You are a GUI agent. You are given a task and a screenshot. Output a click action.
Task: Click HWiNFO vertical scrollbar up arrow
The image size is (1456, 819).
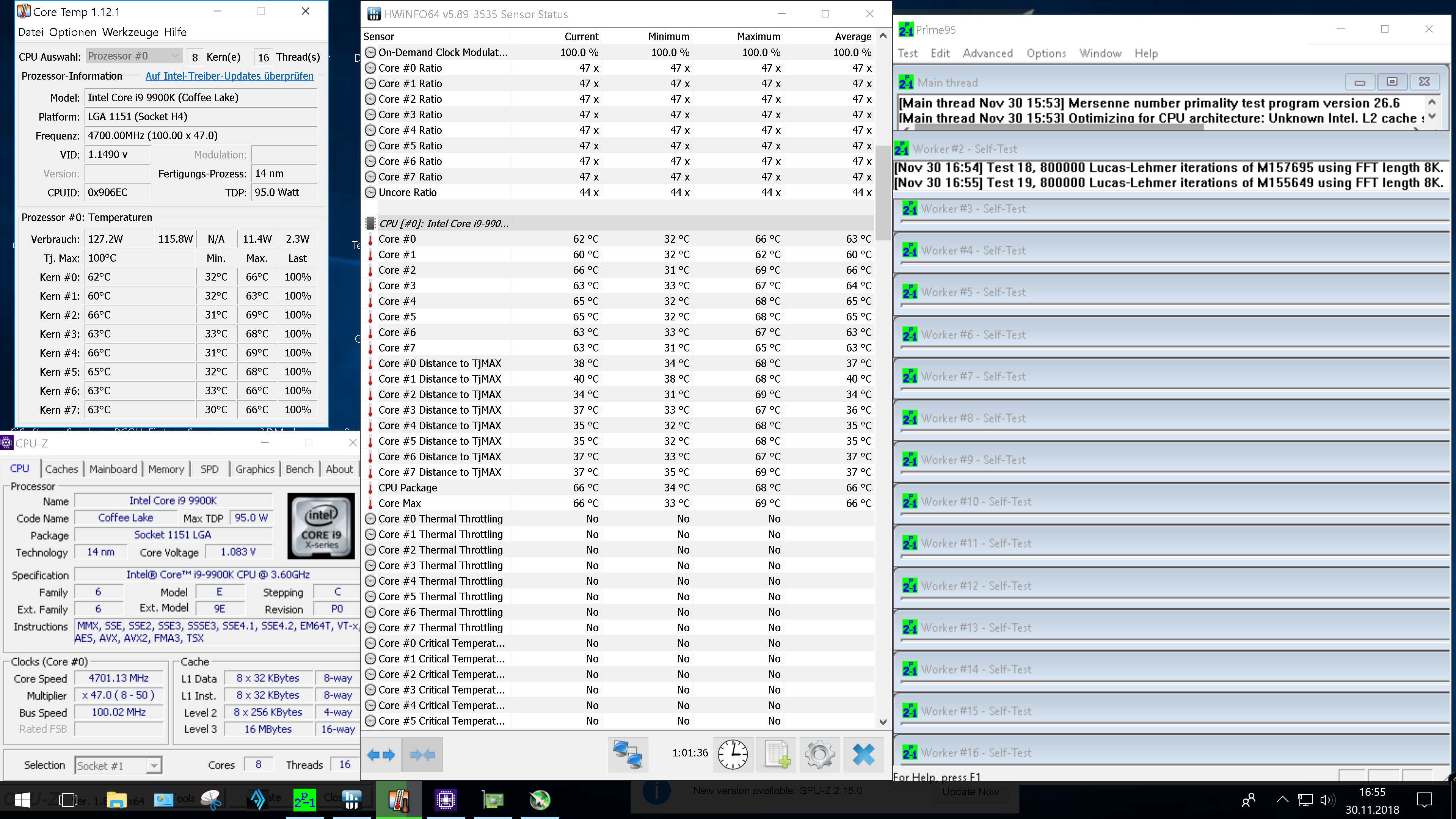[x=883, y=36]
